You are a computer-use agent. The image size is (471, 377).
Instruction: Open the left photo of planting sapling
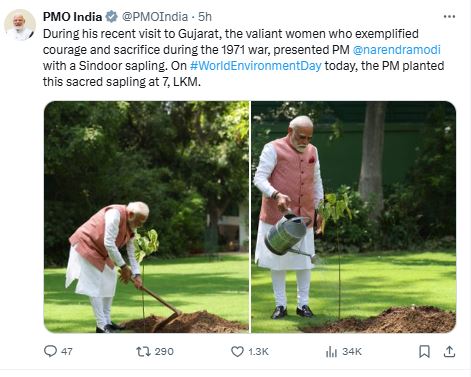pos(146,217)
